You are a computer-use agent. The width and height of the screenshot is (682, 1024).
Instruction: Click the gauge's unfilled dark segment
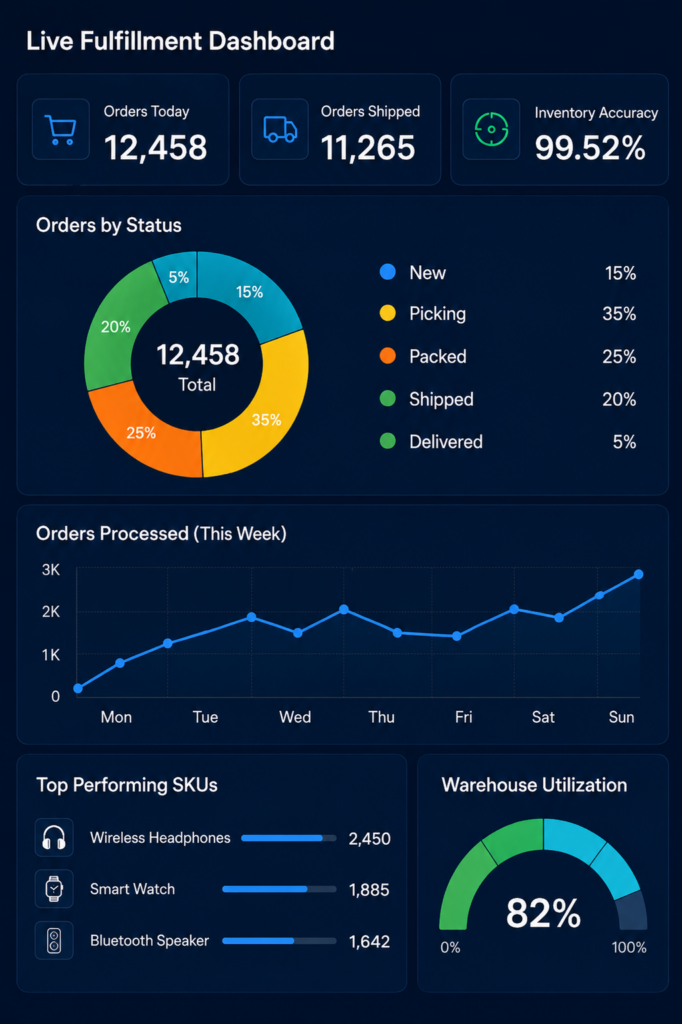click(632, 912)
